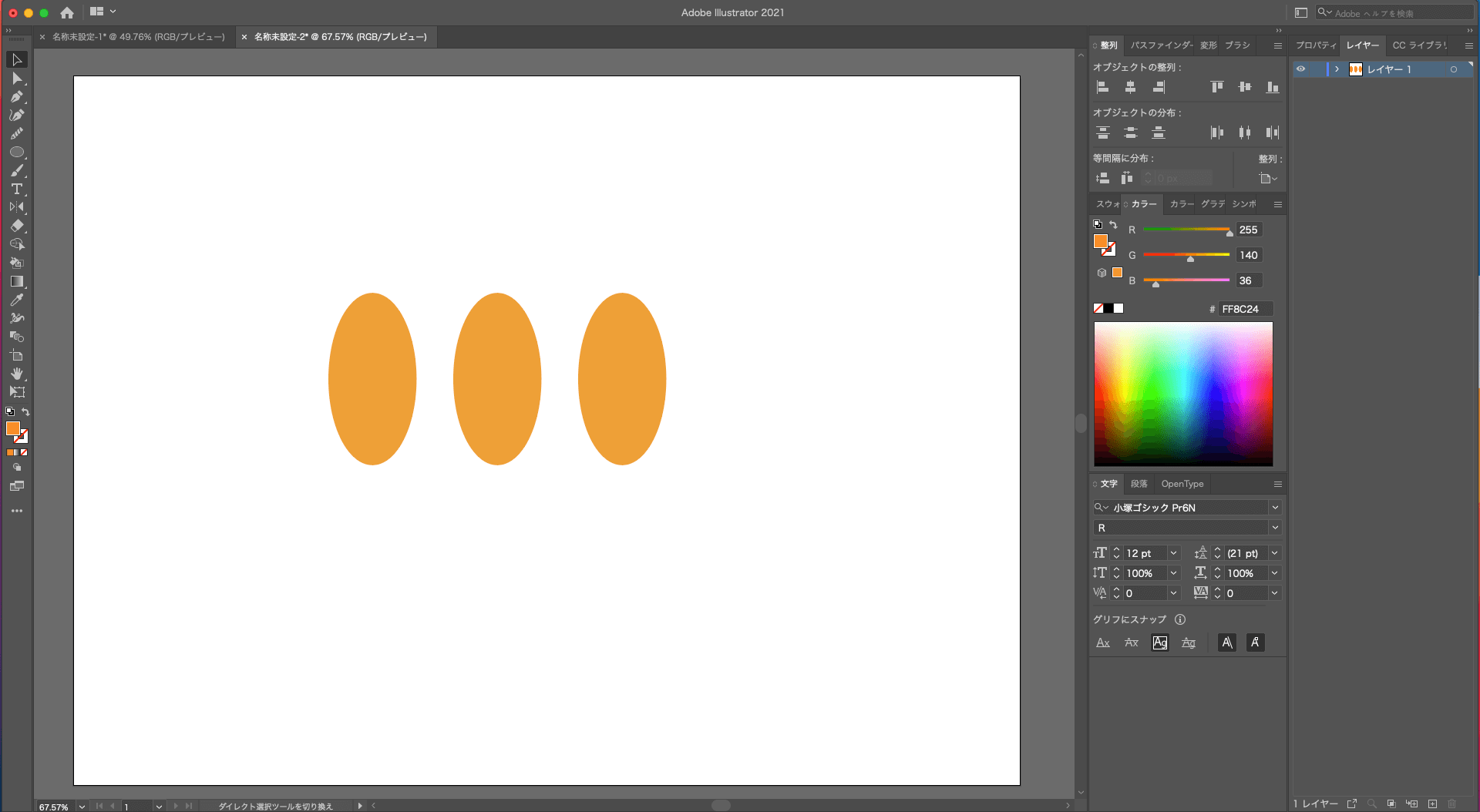Open leading (21 pt) dropdown

1275,553
